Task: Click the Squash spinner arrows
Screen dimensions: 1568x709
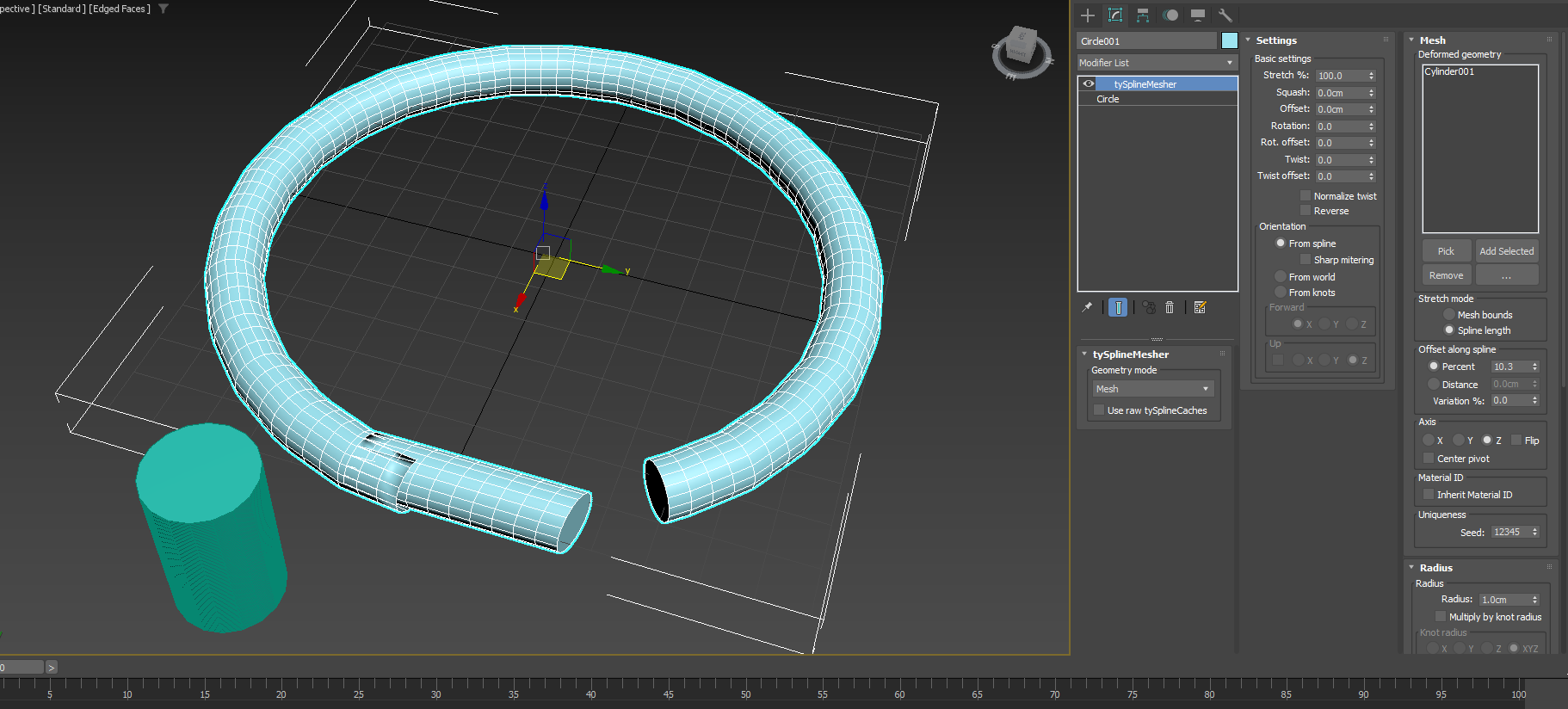Action: (1372, 93)
